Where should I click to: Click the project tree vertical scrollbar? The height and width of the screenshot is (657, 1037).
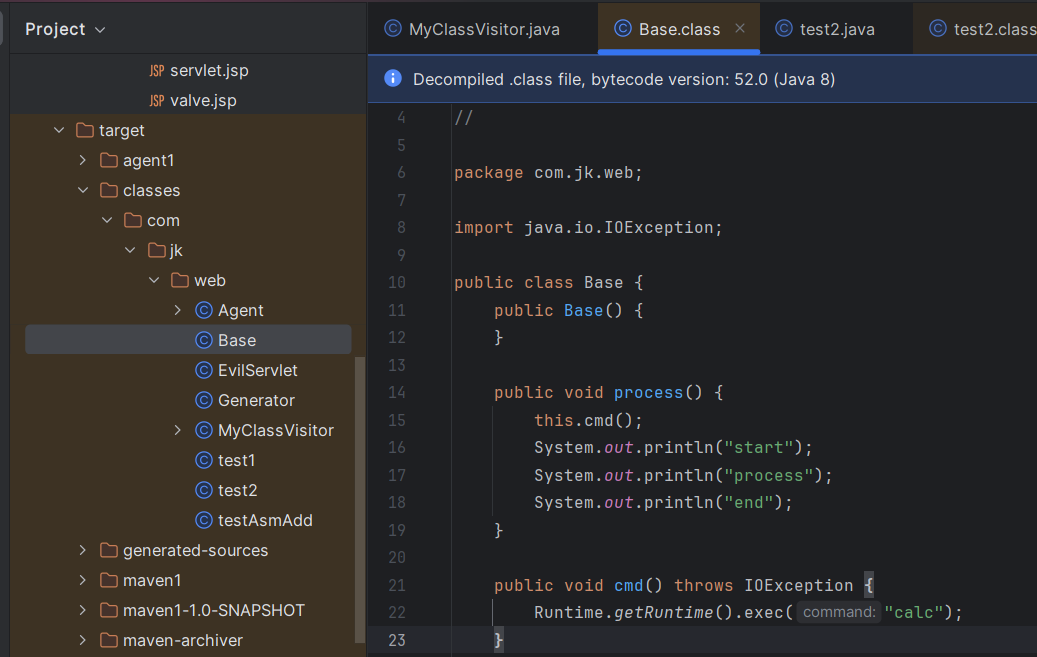(360, 500)
